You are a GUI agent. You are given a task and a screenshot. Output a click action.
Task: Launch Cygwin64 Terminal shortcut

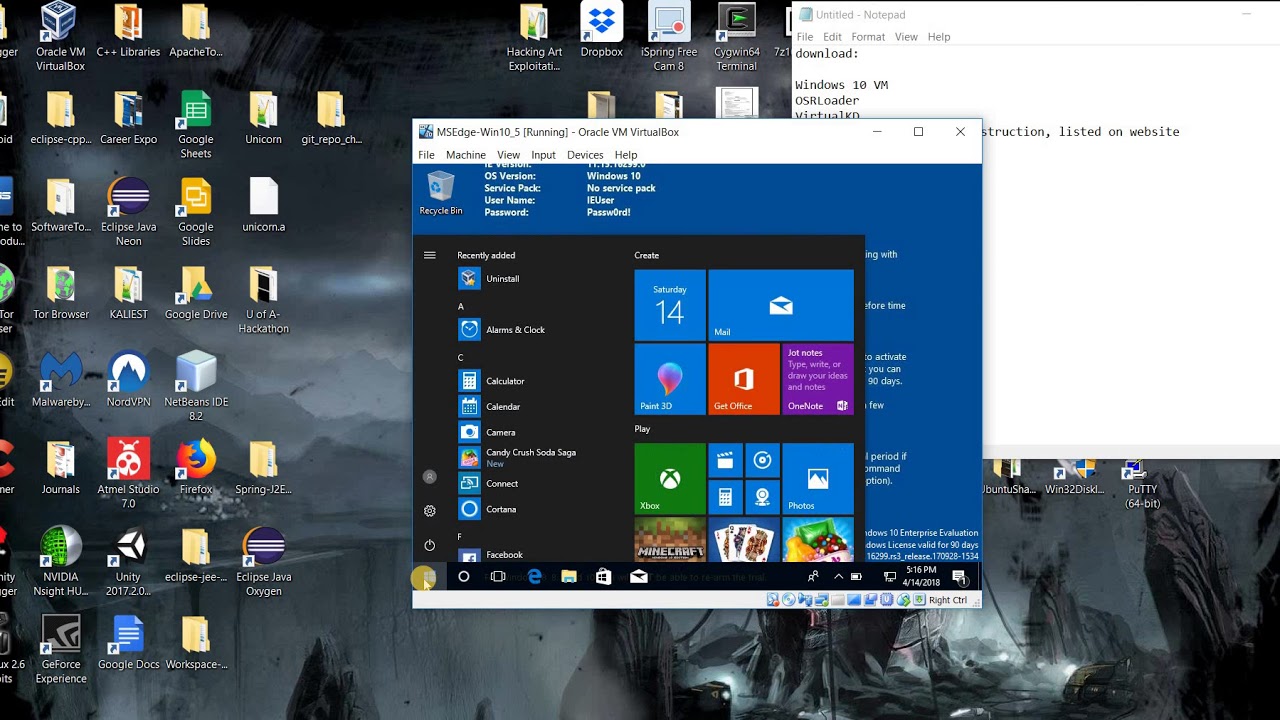736,38
